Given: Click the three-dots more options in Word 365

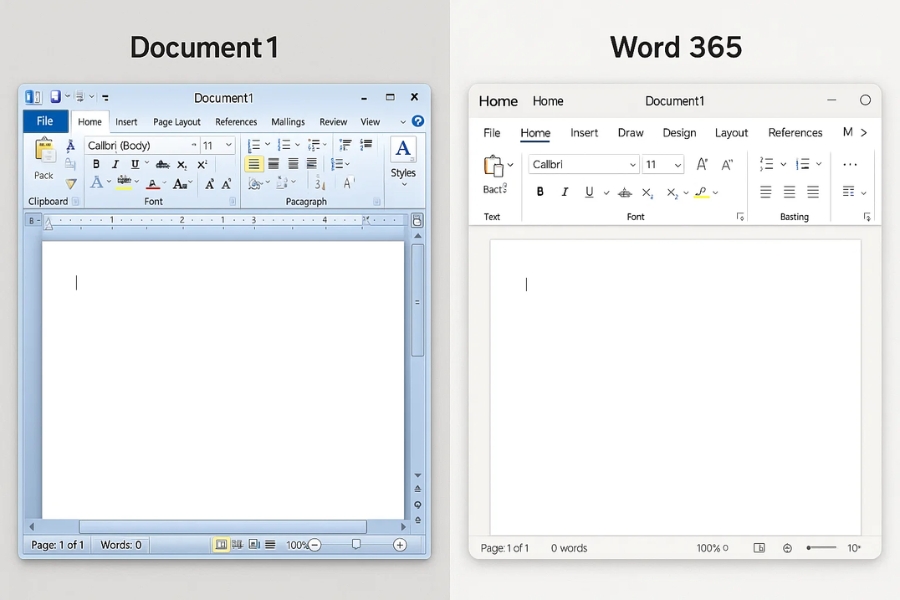Looking at the screenshot, I should (x=849, y=165).
